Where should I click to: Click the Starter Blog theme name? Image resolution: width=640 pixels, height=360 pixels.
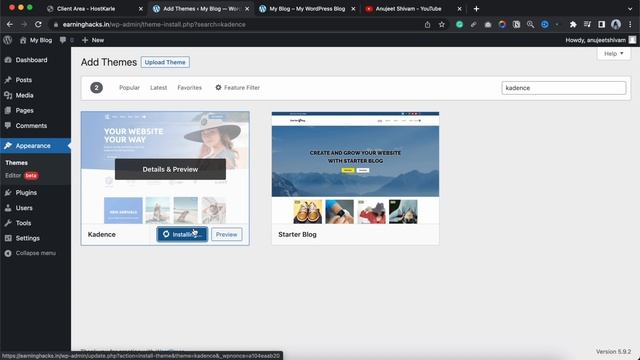click(297, 234)
